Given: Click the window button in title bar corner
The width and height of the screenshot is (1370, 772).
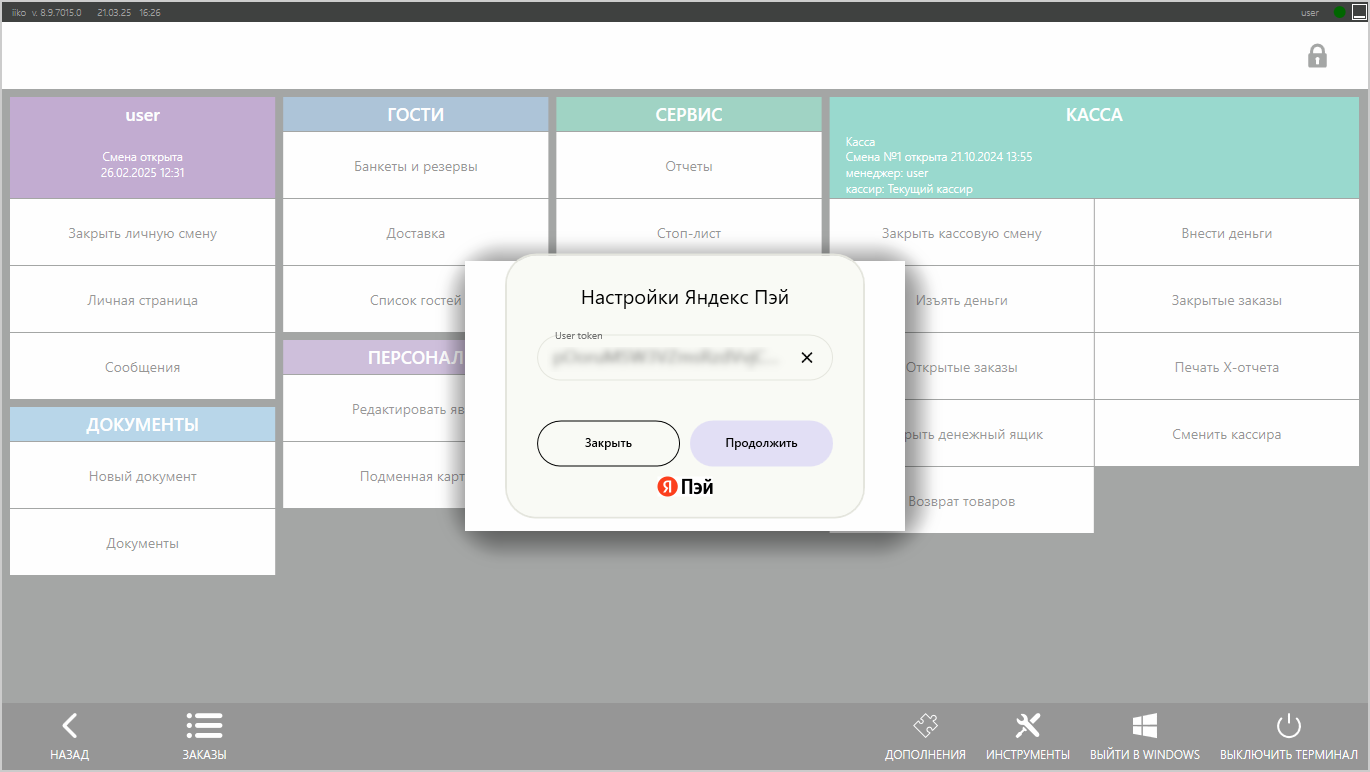Looking at the screenshot, I should click(x=1359, y=12).
